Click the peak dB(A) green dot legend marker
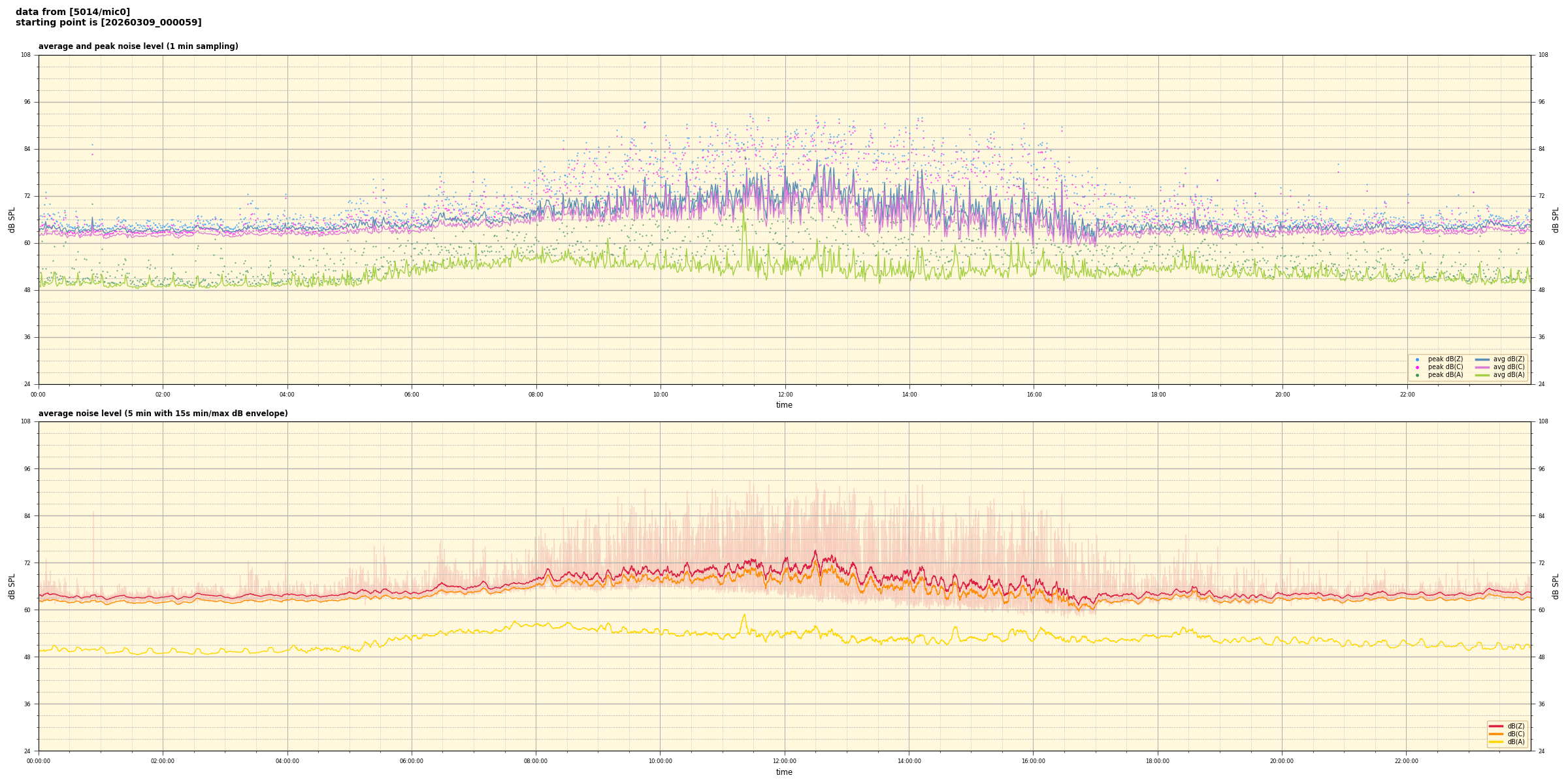Screen dimensions: 1568x784 (1417, 375)
